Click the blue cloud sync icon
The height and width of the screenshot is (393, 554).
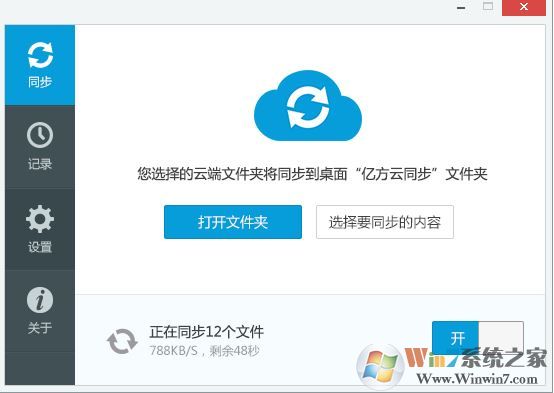coord(308,106)
